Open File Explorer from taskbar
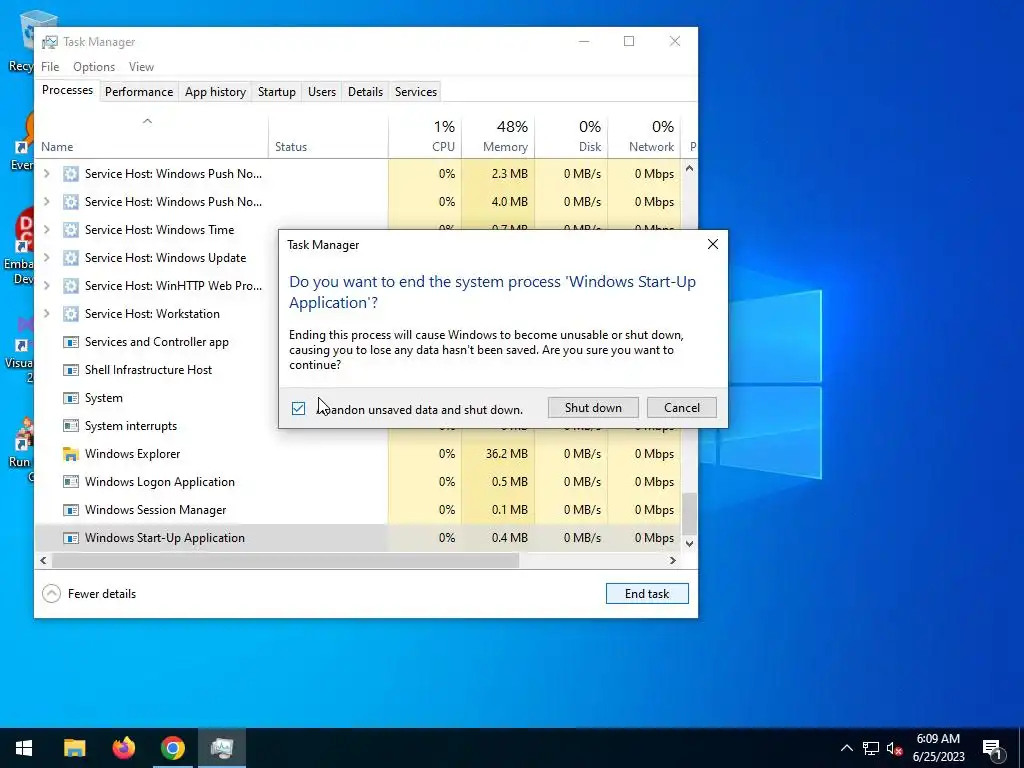Screen dimensions: 1024x768 coord(74,748)
